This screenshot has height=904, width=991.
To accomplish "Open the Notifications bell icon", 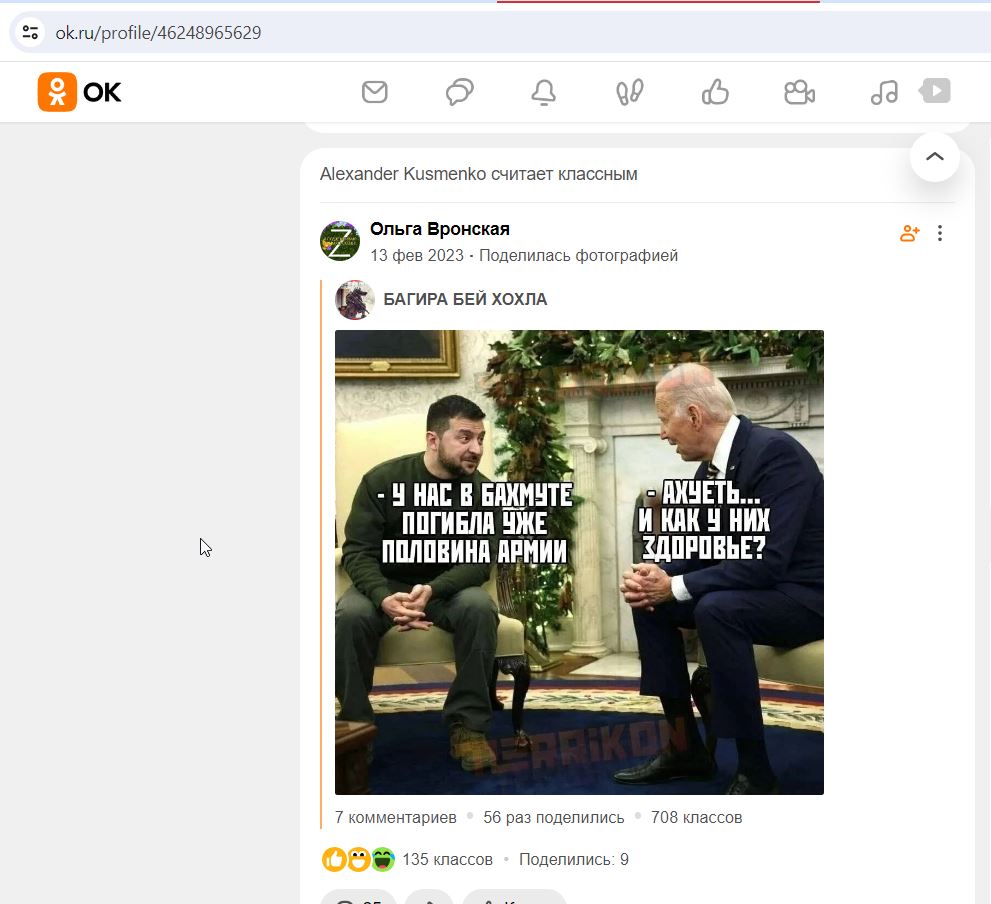I will (x=544, y=92).
